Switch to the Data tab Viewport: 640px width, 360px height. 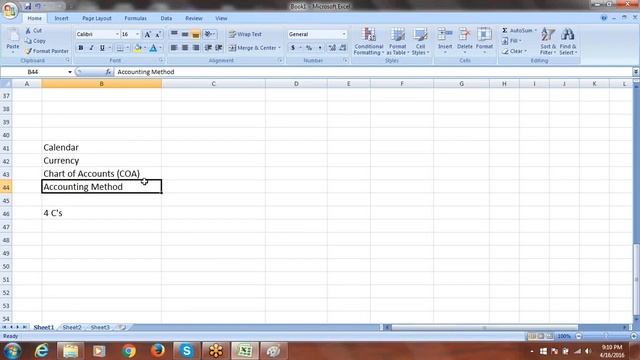pos(166,18)
